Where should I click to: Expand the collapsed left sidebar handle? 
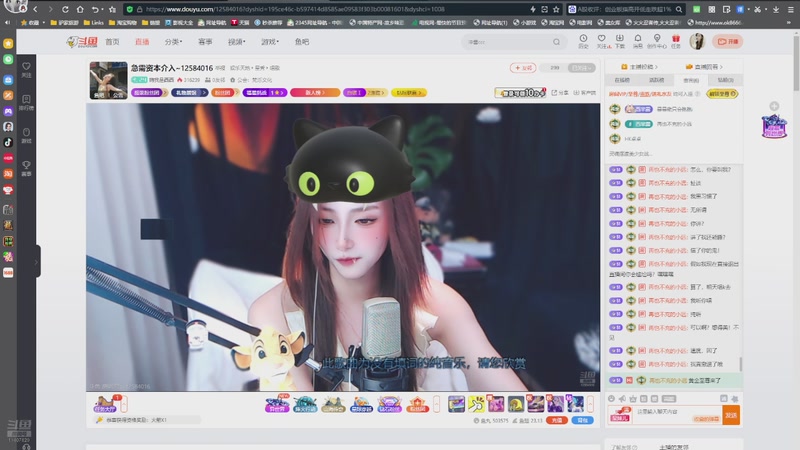pyautogui.click(x=37, y=262)
